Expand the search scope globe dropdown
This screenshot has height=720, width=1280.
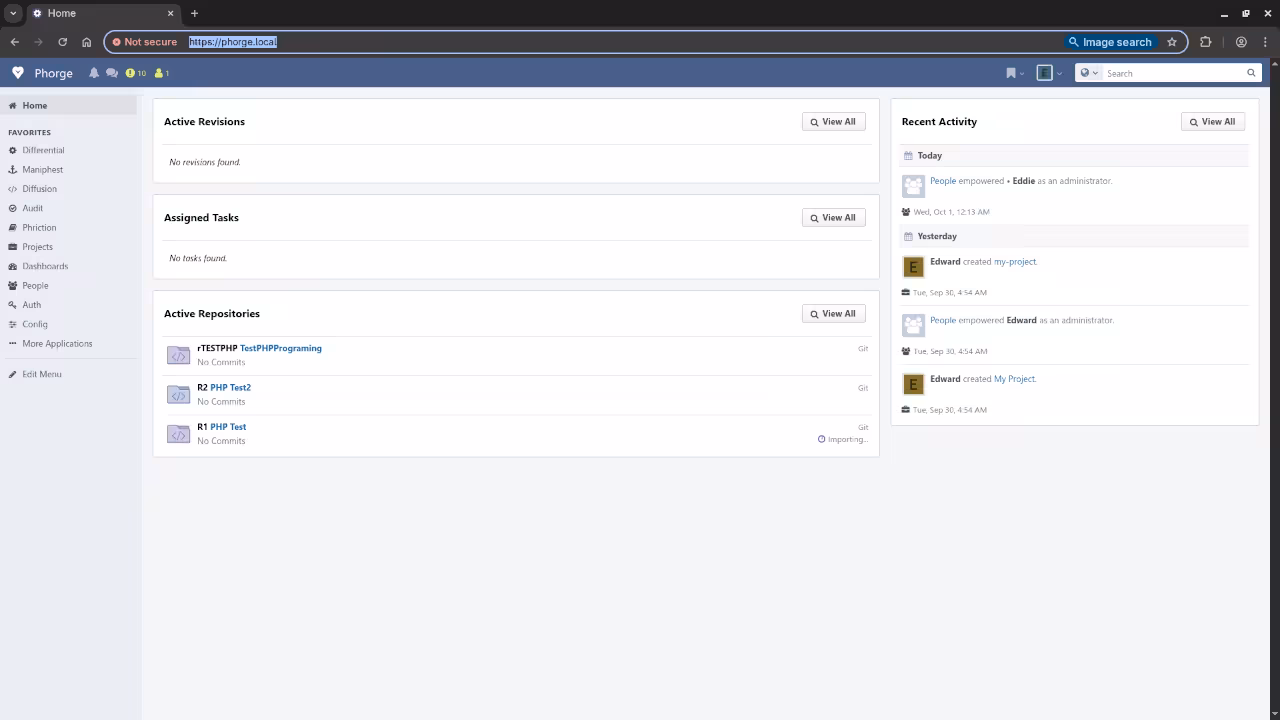pos(1088,73)
